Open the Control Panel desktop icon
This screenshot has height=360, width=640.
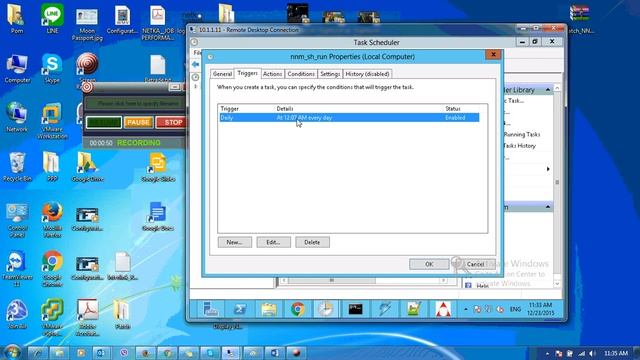point(17,219)
